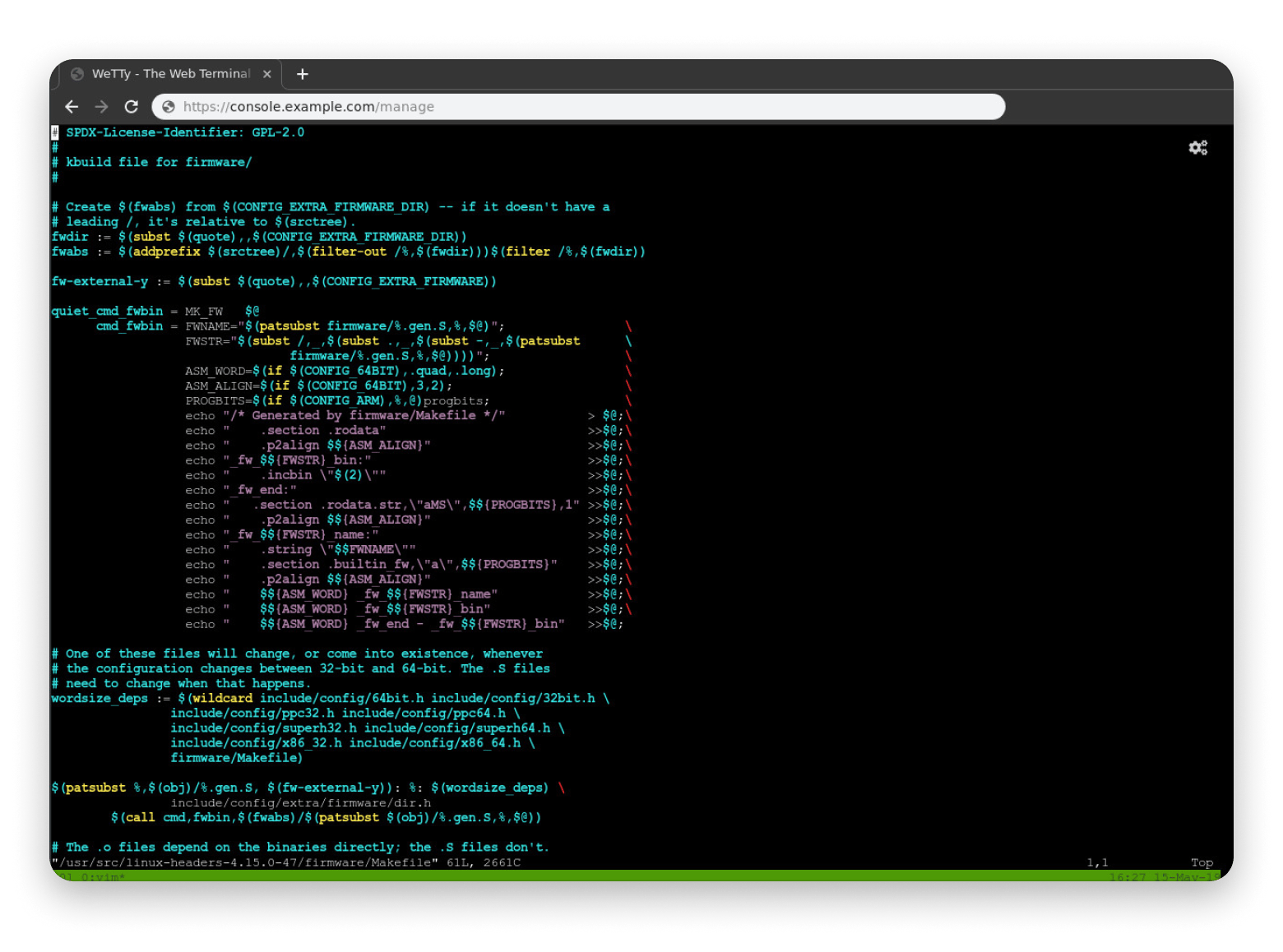Screen dimensions: 1283x952
Task: Click the Top scroll position indicator
Action: pyautogui.click(x=1202, y=862)
